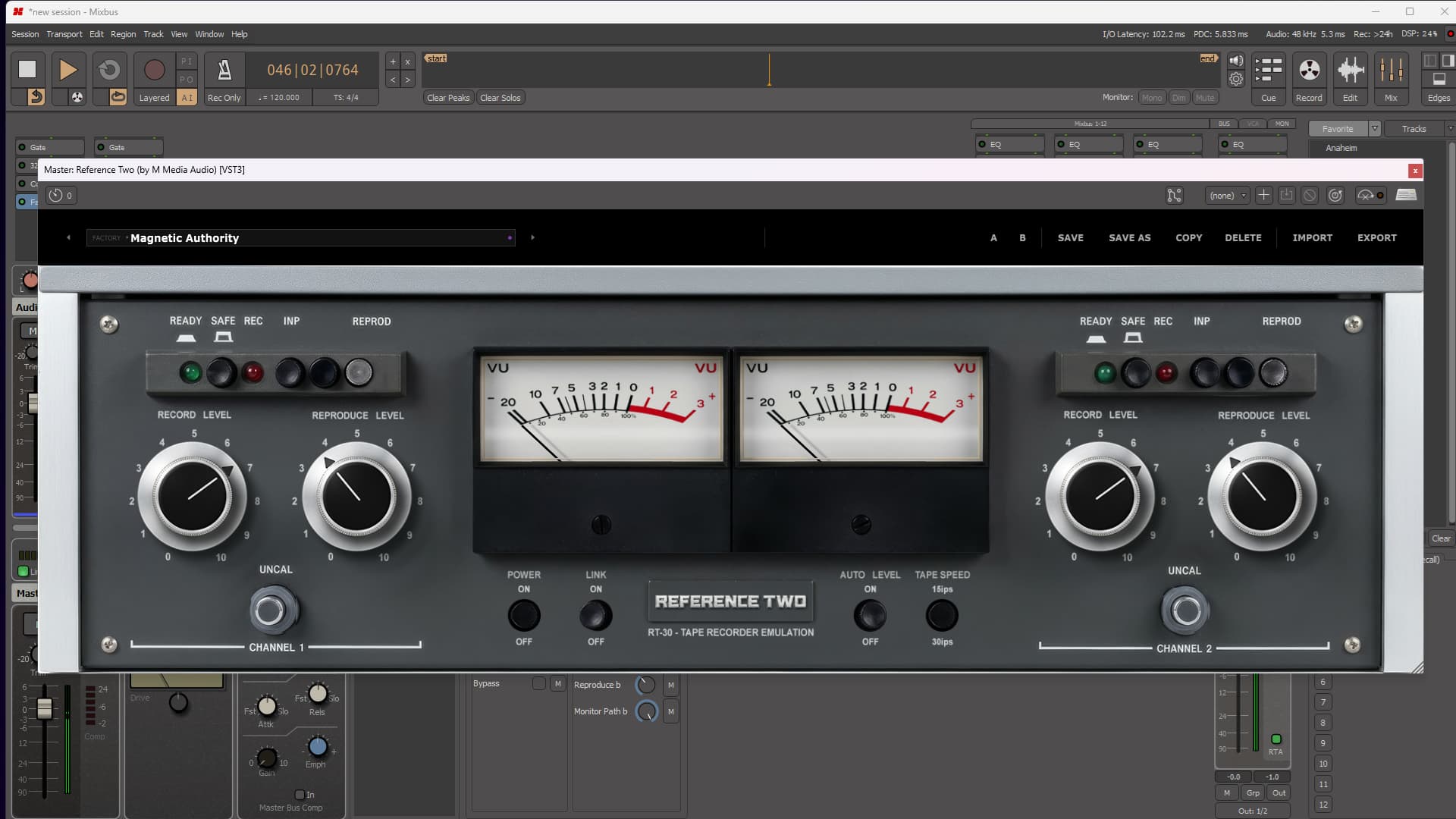Open the Track menu
This screenshot has width=1456, height=819.
pos(153,34)
